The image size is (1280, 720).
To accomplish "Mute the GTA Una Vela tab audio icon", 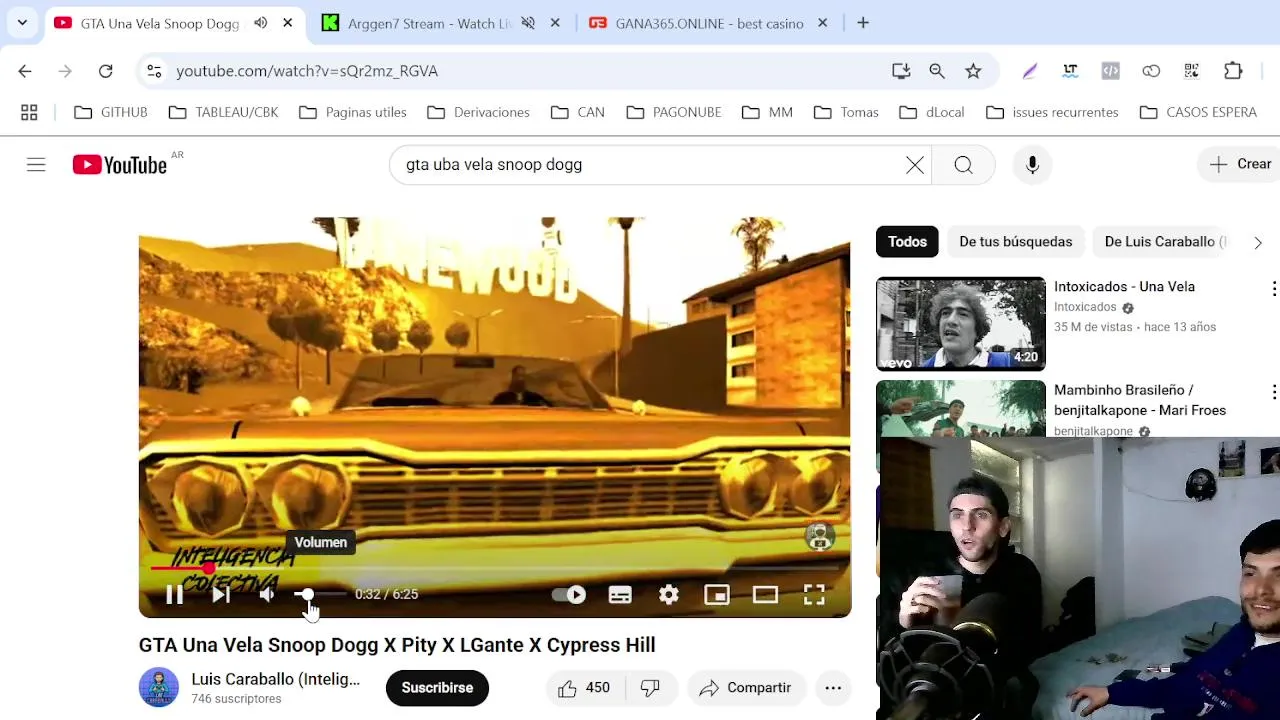I will (261, 23).
